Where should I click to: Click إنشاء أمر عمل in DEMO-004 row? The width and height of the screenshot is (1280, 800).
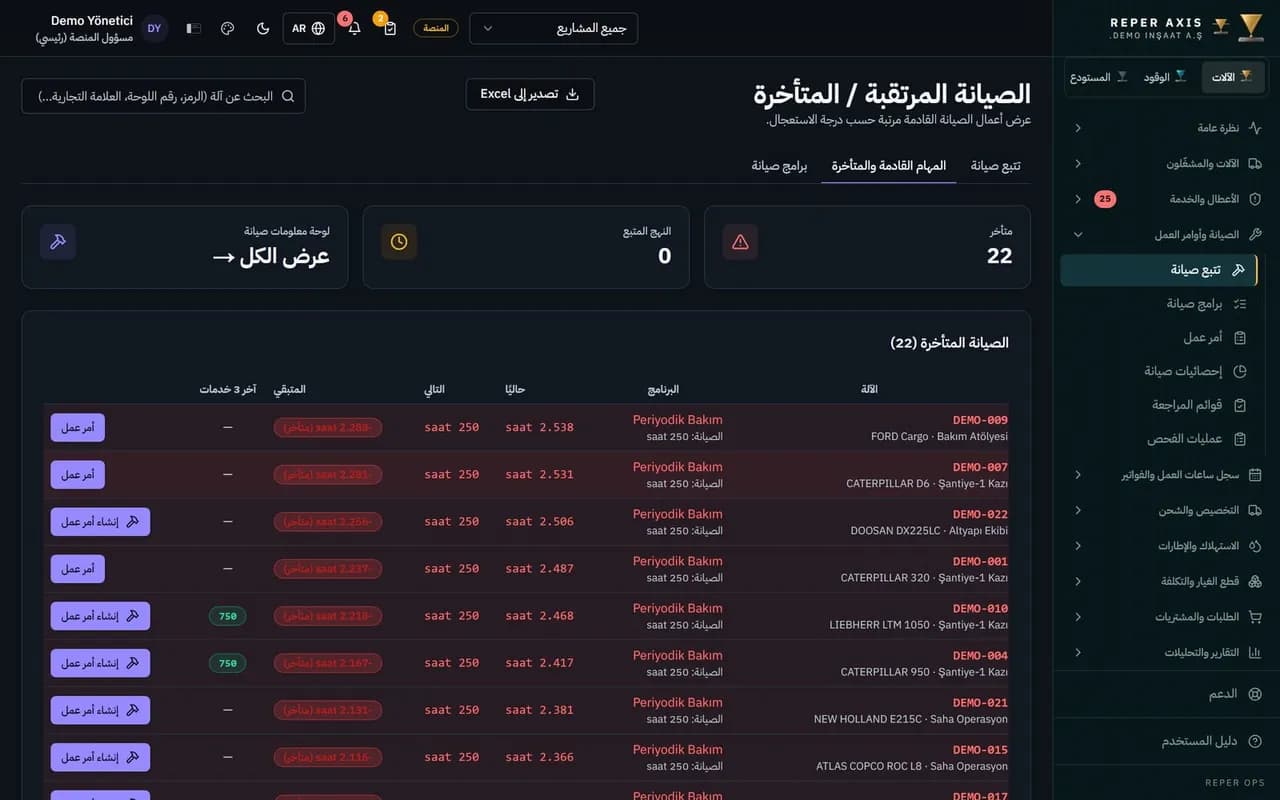(x=100, y=663)
